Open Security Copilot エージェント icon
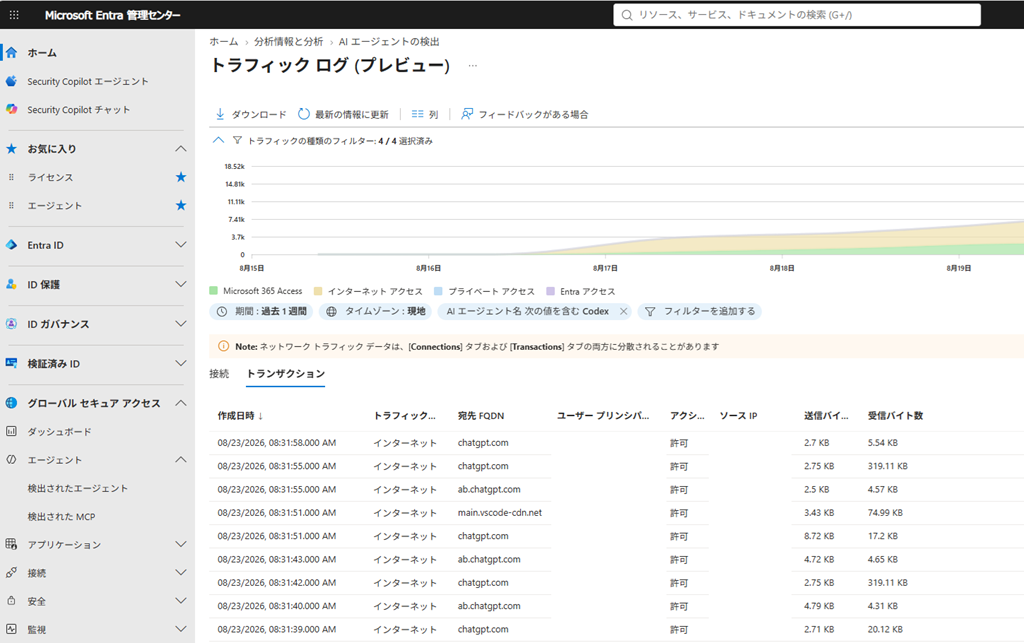This screenshot has height=643, width=1024. [11, 81]
